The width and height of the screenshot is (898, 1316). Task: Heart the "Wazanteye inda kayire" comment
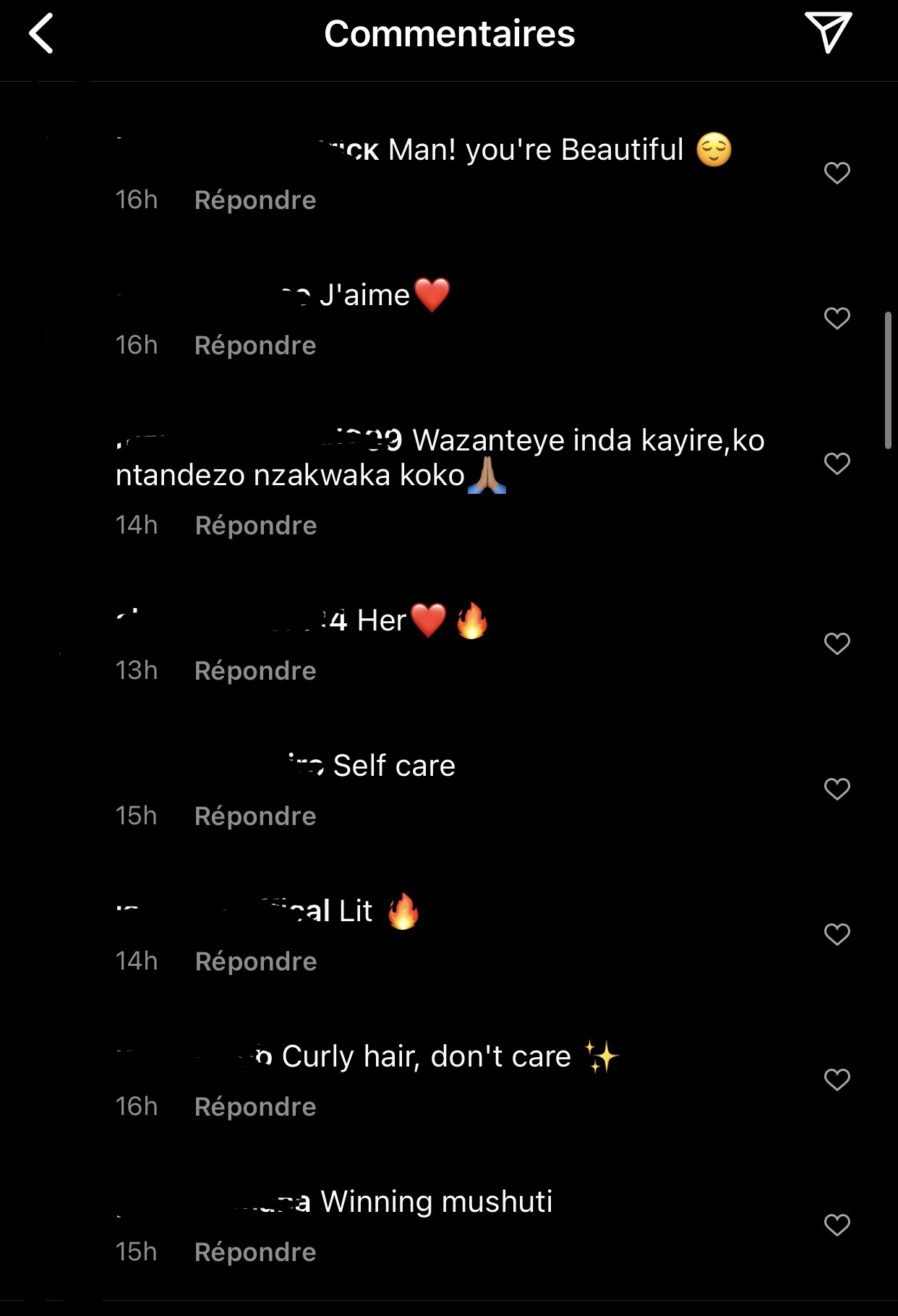pyautogui.click(x=837, y=463)
